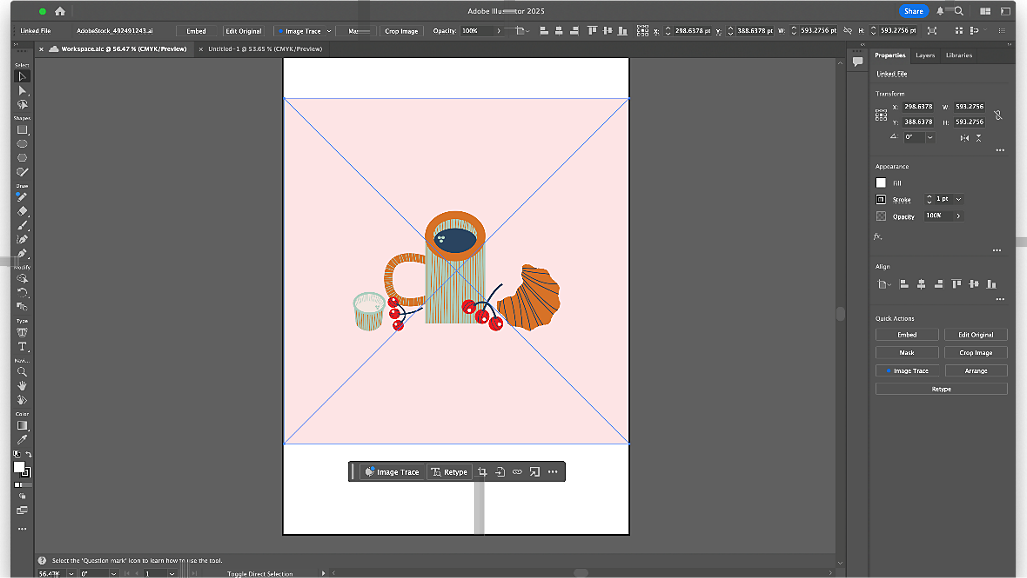The image size is (1027, 578).
Task: Expand Opacity arrow in control bar
Action: pyautogui.click(x=498, y=31)
